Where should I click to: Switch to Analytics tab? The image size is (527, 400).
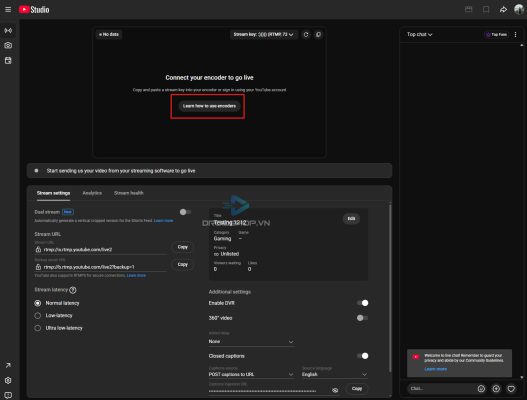tap(92, 193)
